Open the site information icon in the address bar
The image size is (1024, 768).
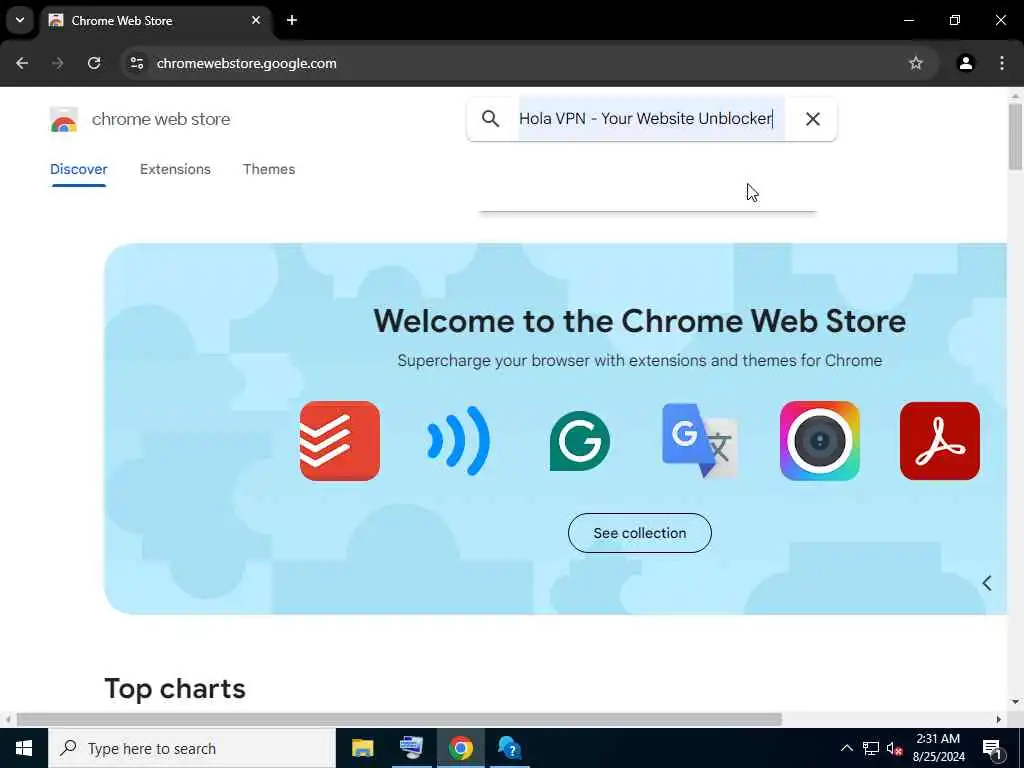point(136,63)
